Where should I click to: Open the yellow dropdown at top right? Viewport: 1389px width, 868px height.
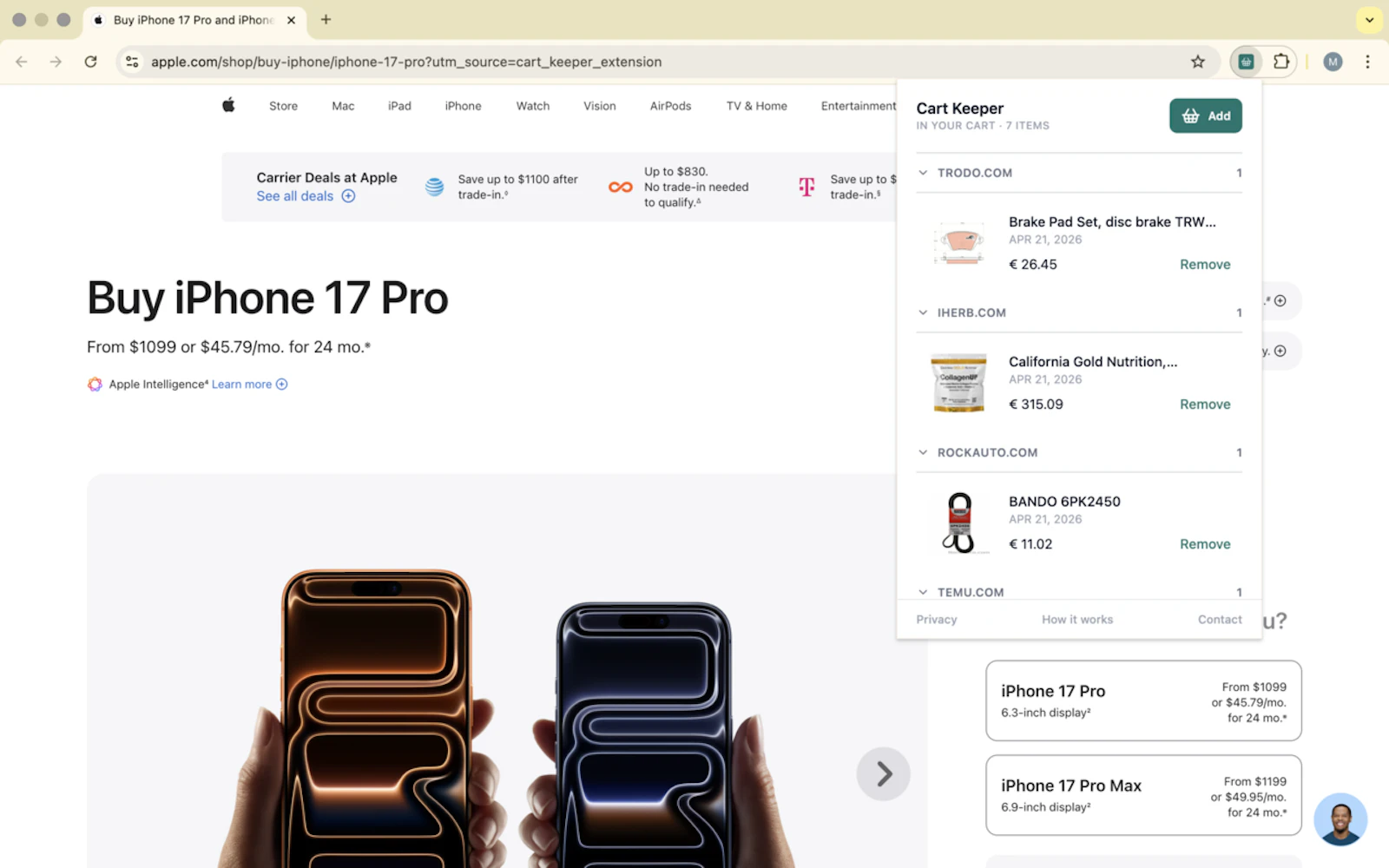point(1369,19)
